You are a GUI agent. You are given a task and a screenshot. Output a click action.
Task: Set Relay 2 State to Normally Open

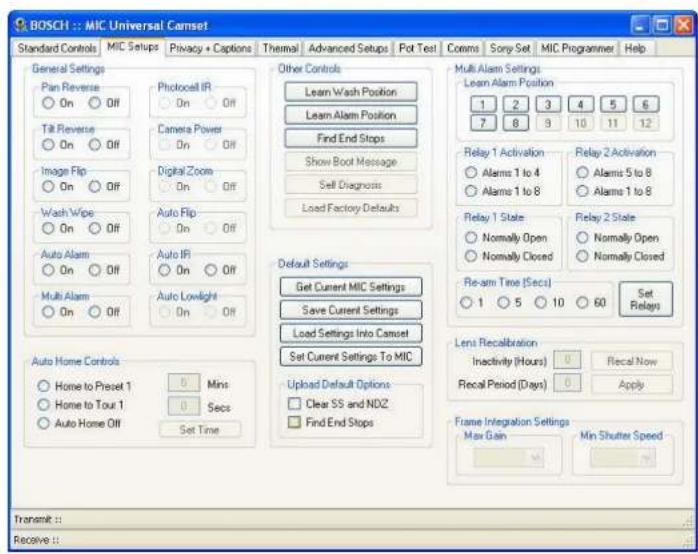[x=582, y=238]
